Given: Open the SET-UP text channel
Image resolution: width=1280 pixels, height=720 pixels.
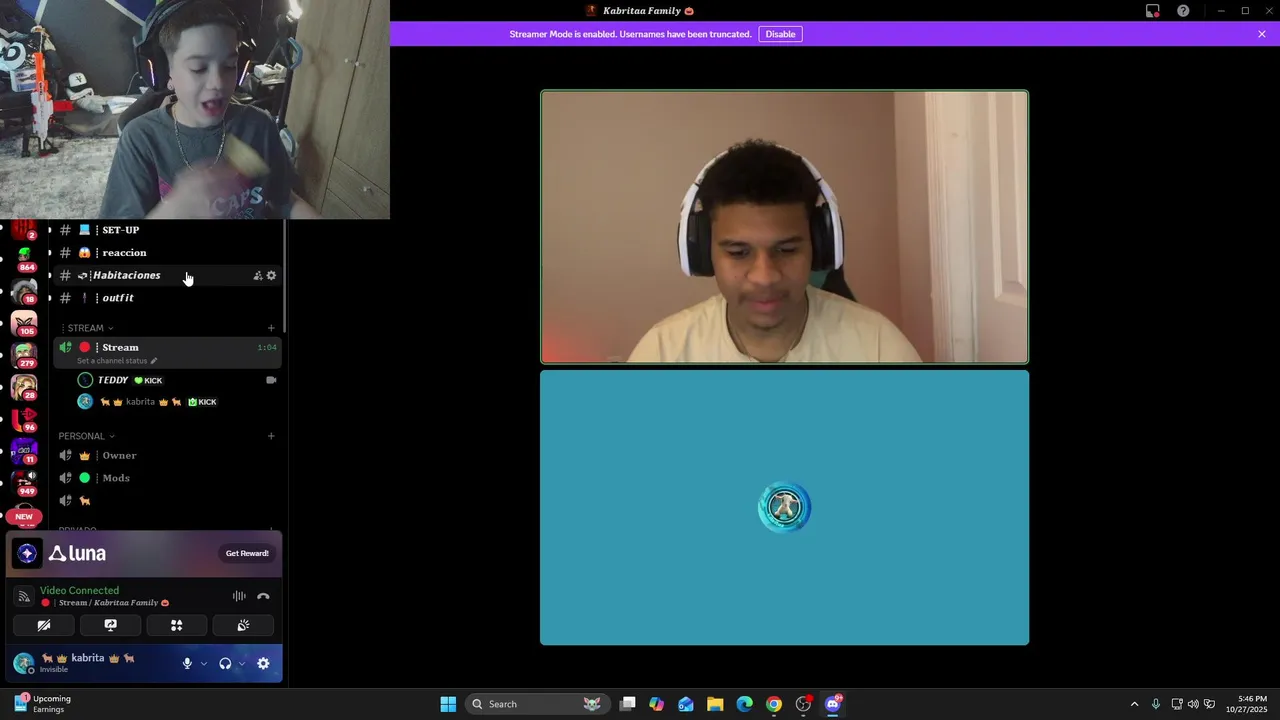Looking at the screenshot, I should pyautogui.click(x=167, y=230).
